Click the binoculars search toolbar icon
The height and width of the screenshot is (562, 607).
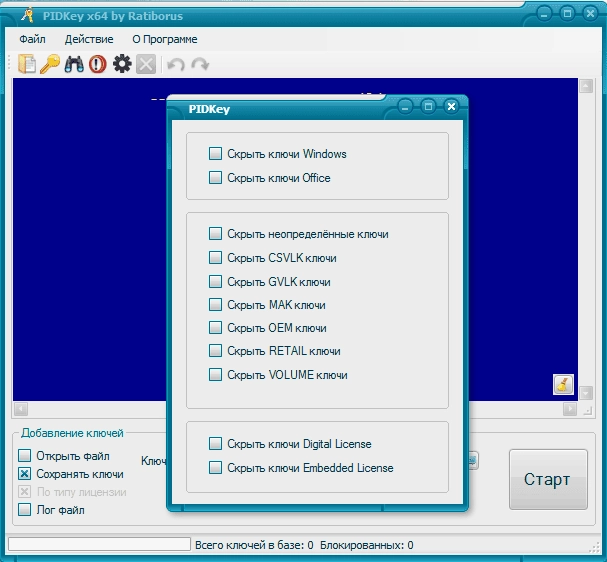pyautogui.click(x=74, y=64)
